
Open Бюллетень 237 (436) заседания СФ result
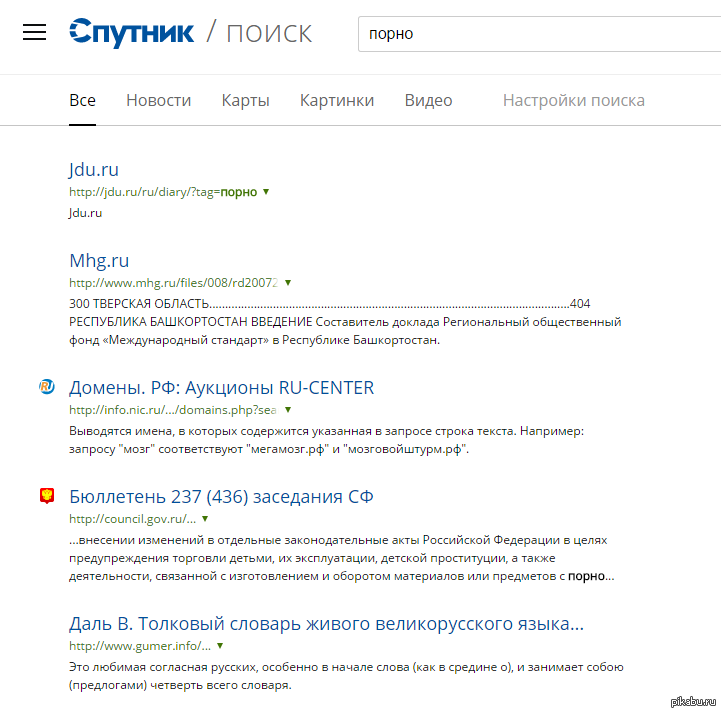tap(221, 497)
